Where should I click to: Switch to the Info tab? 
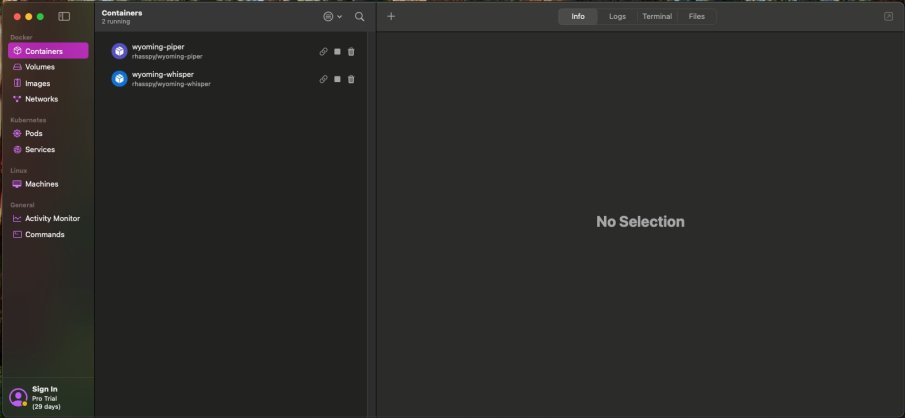click(578, 17)
